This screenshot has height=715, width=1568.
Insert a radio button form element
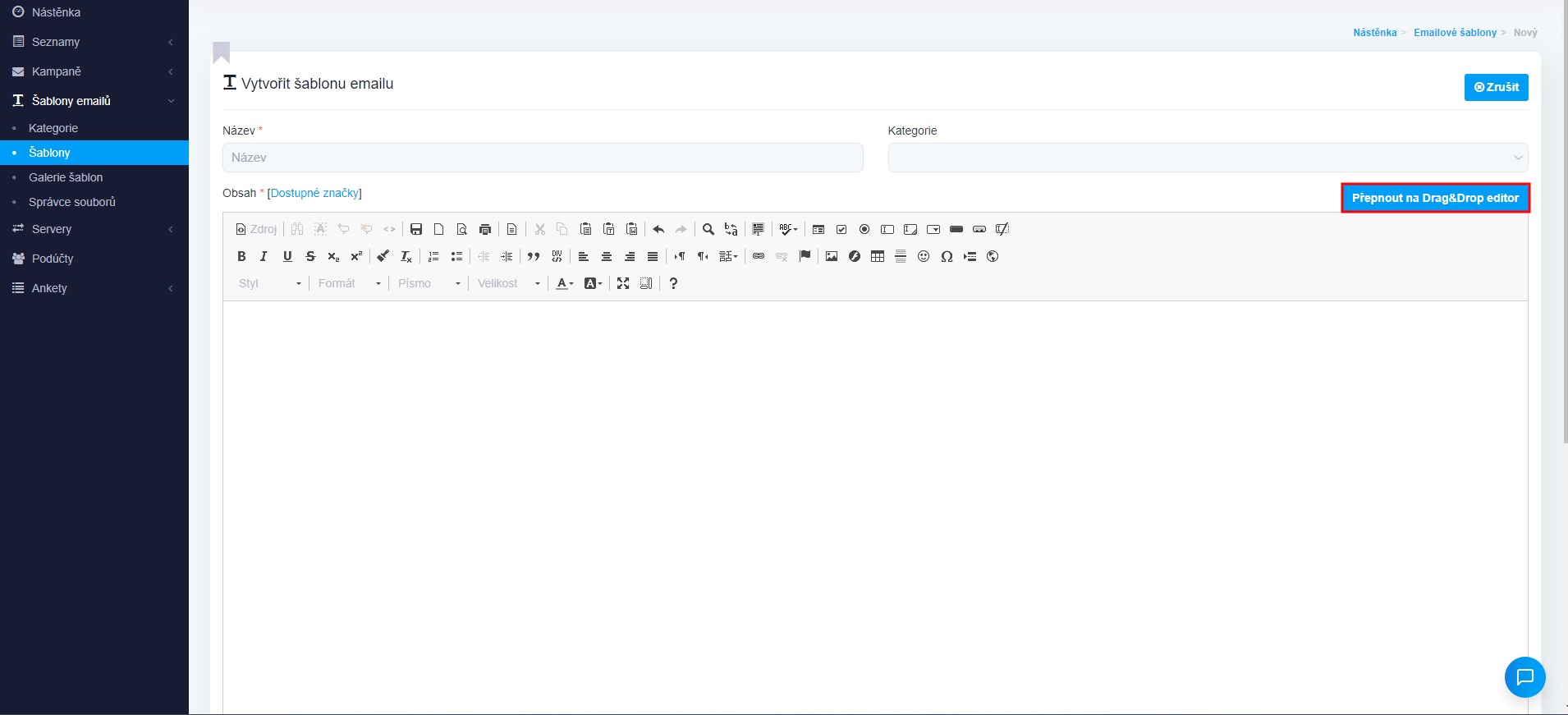click(x=864, y=229)
